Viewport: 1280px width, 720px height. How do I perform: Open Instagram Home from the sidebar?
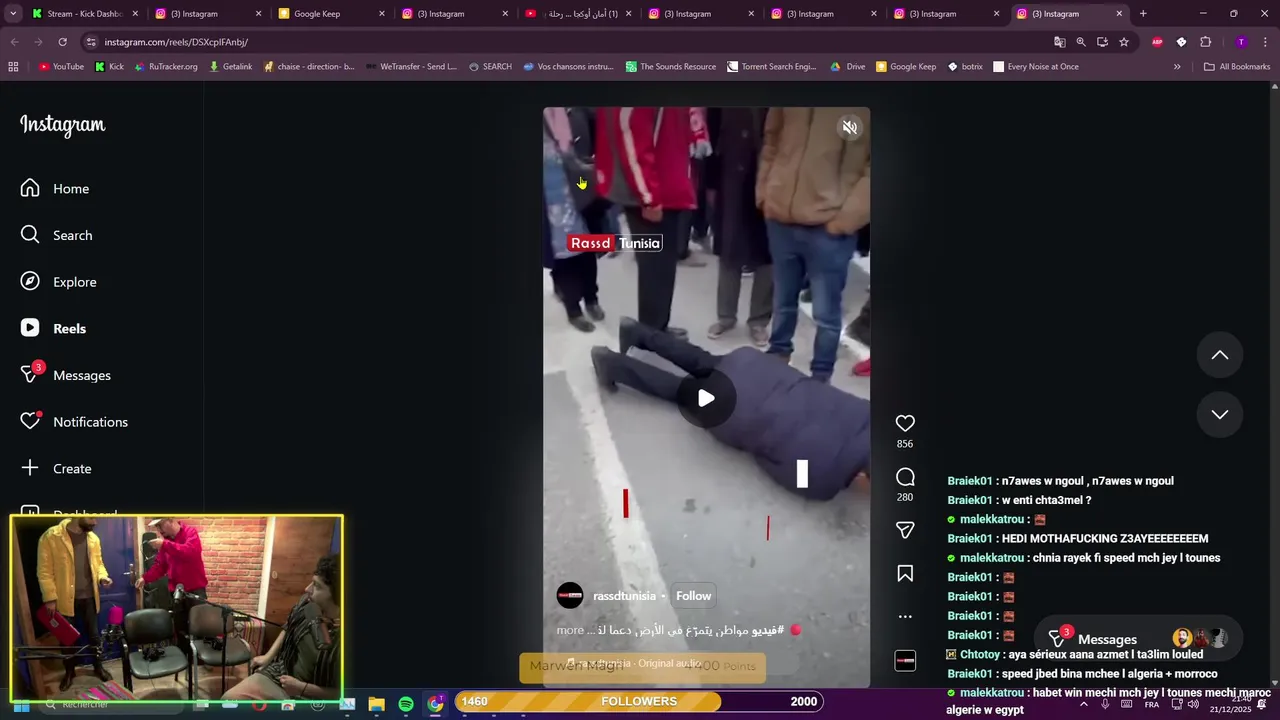pyautogui.click(x=55, y=189)
